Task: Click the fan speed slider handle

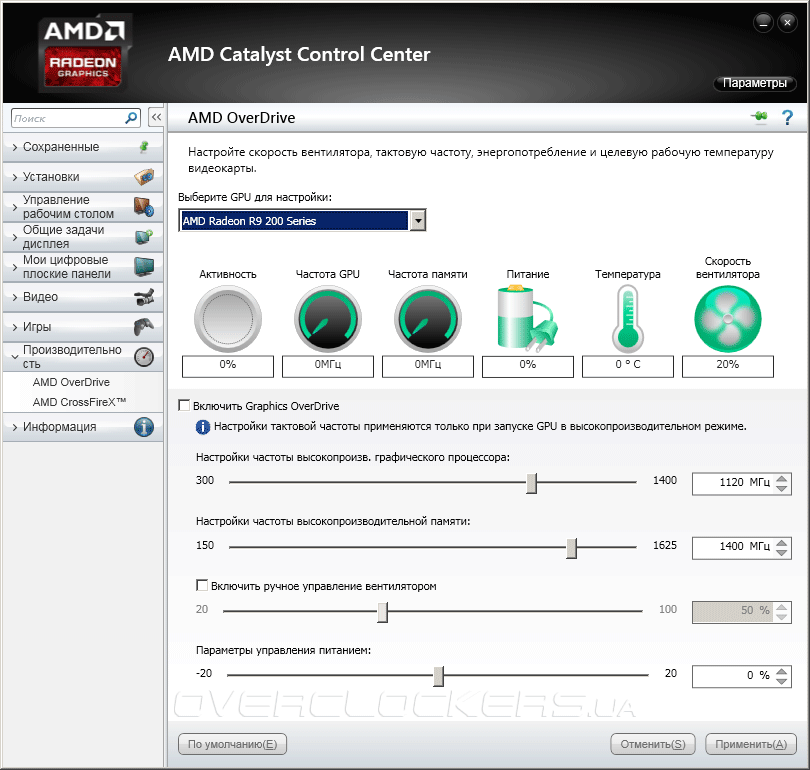Action: [x=382, y=612]
